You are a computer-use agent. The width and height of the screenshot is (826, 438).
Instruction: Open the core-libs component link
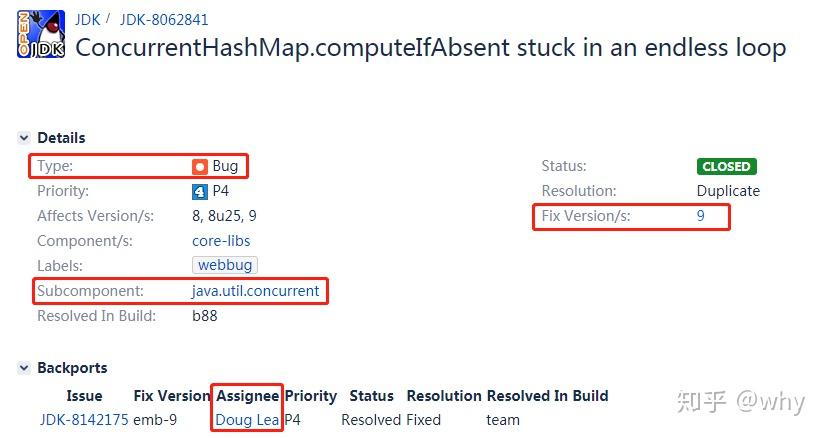tap(221, 241)
